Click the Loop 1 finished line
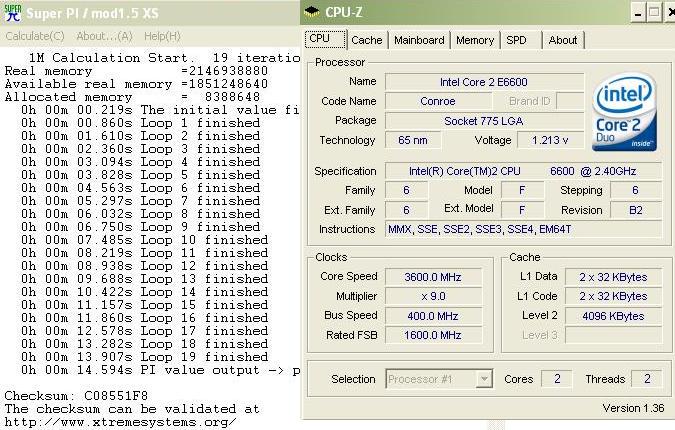The width and height of the screenshot is (675, 430). (140, 123)
